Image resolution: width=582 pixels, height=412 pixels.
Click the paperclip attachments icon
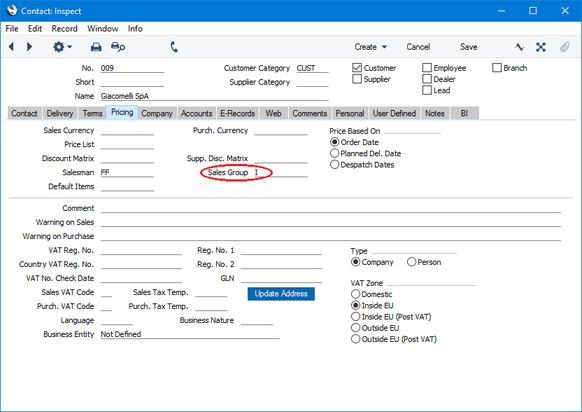(565, 47)
